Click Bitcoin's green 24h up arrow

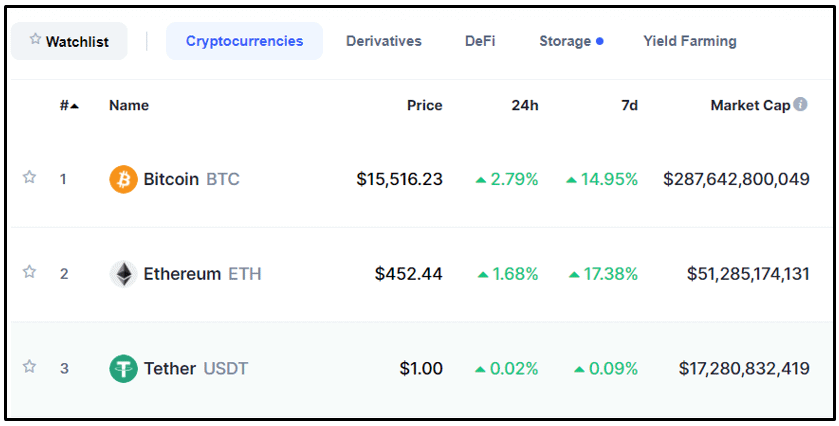480,180
